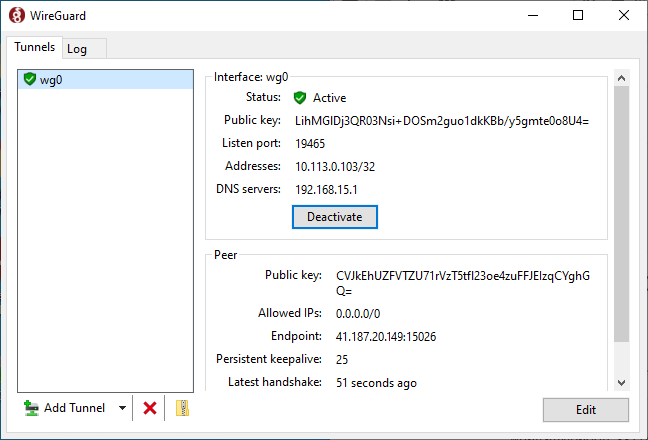Viewport: 648px width, 440px height.
Task: Click the green shield beside Active status
Action: [x=300, y=98]
